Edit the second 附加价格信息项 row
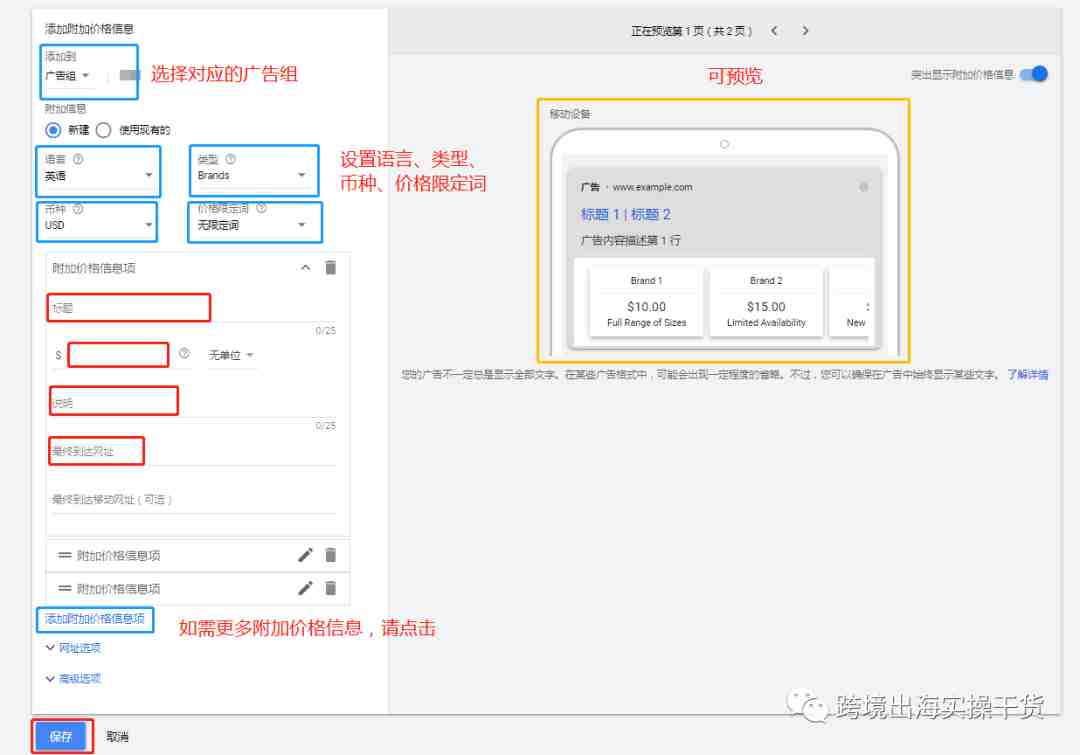This screenshot has width=1080, height=755. point(305,555)
